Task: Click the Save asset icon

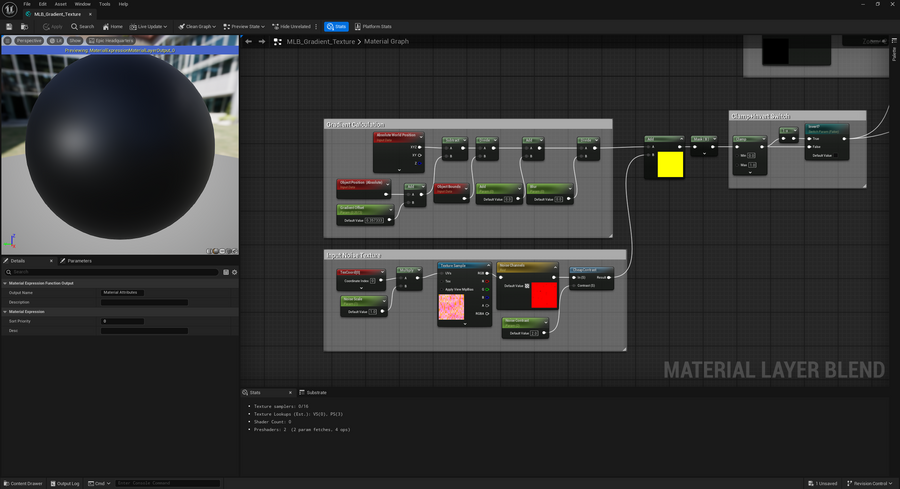Action: 7,26
